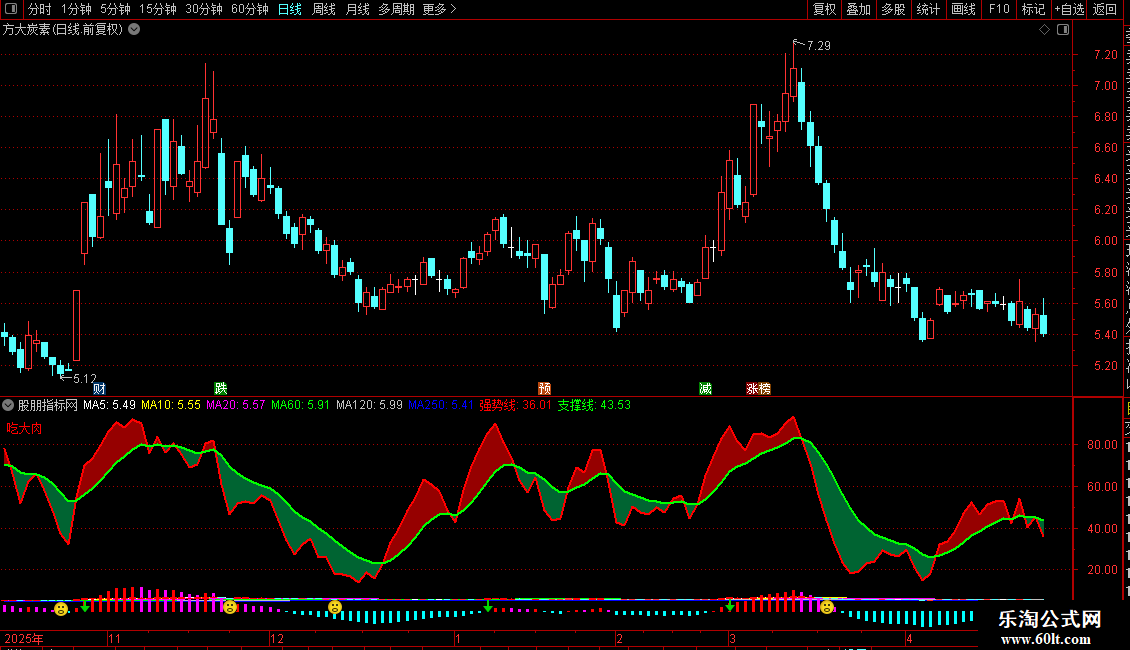This screenshot has height=650, width=1130.
Task: Open the 统计 statistics tool
Action: 927,9
